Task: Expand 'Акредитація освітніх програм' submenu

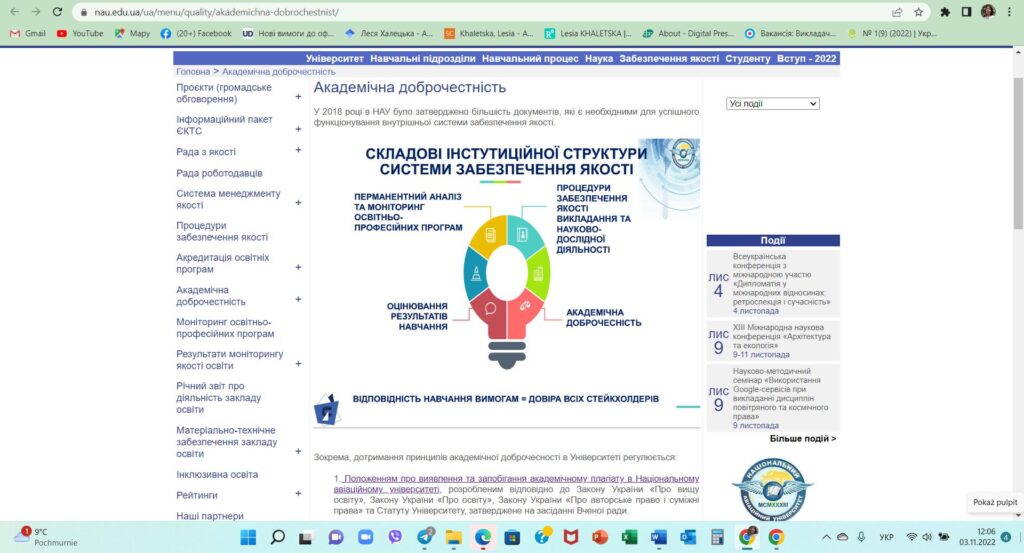Action: 298,268
